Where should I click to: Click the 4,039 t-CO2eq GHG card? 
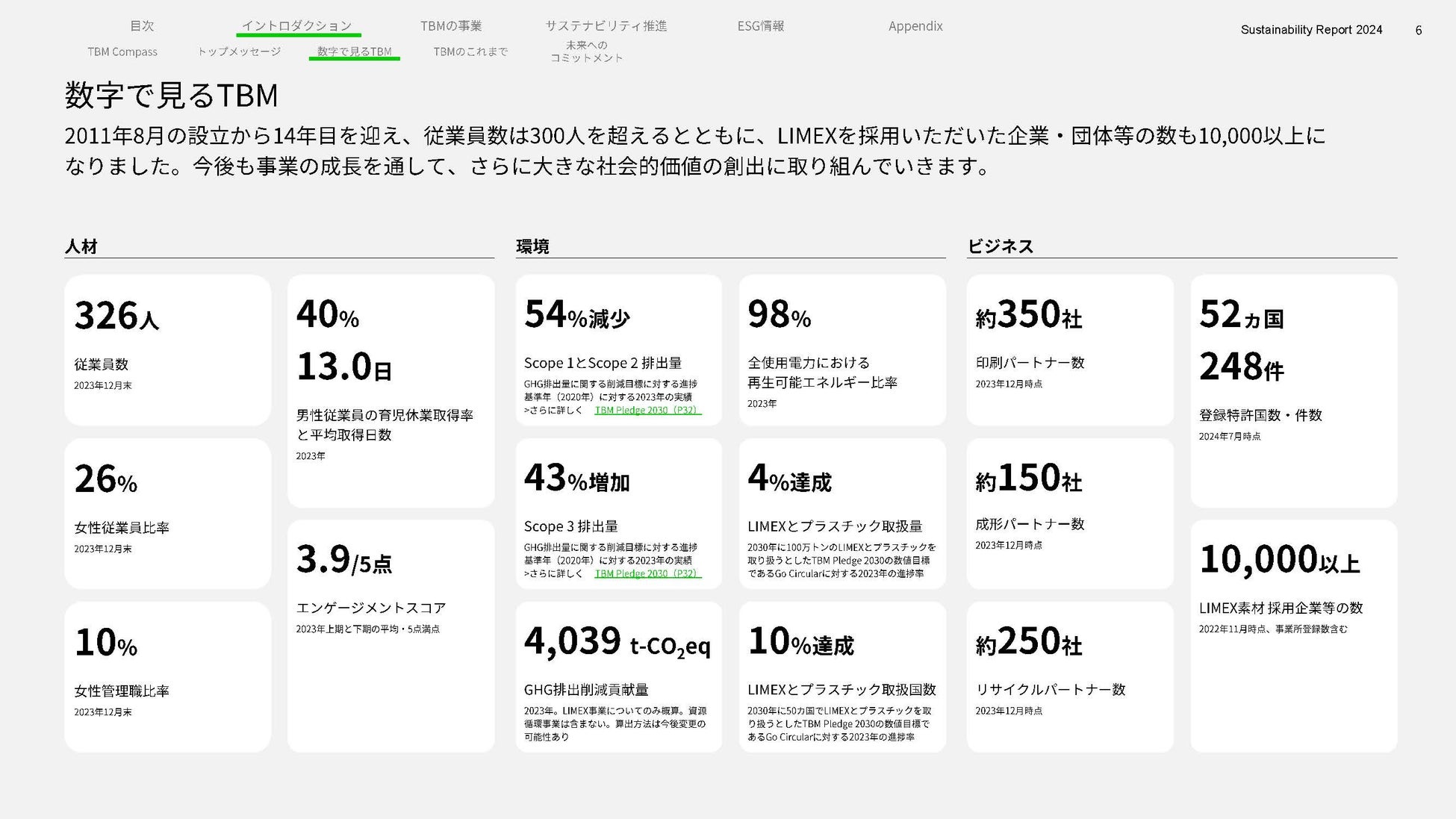(618, 676)
